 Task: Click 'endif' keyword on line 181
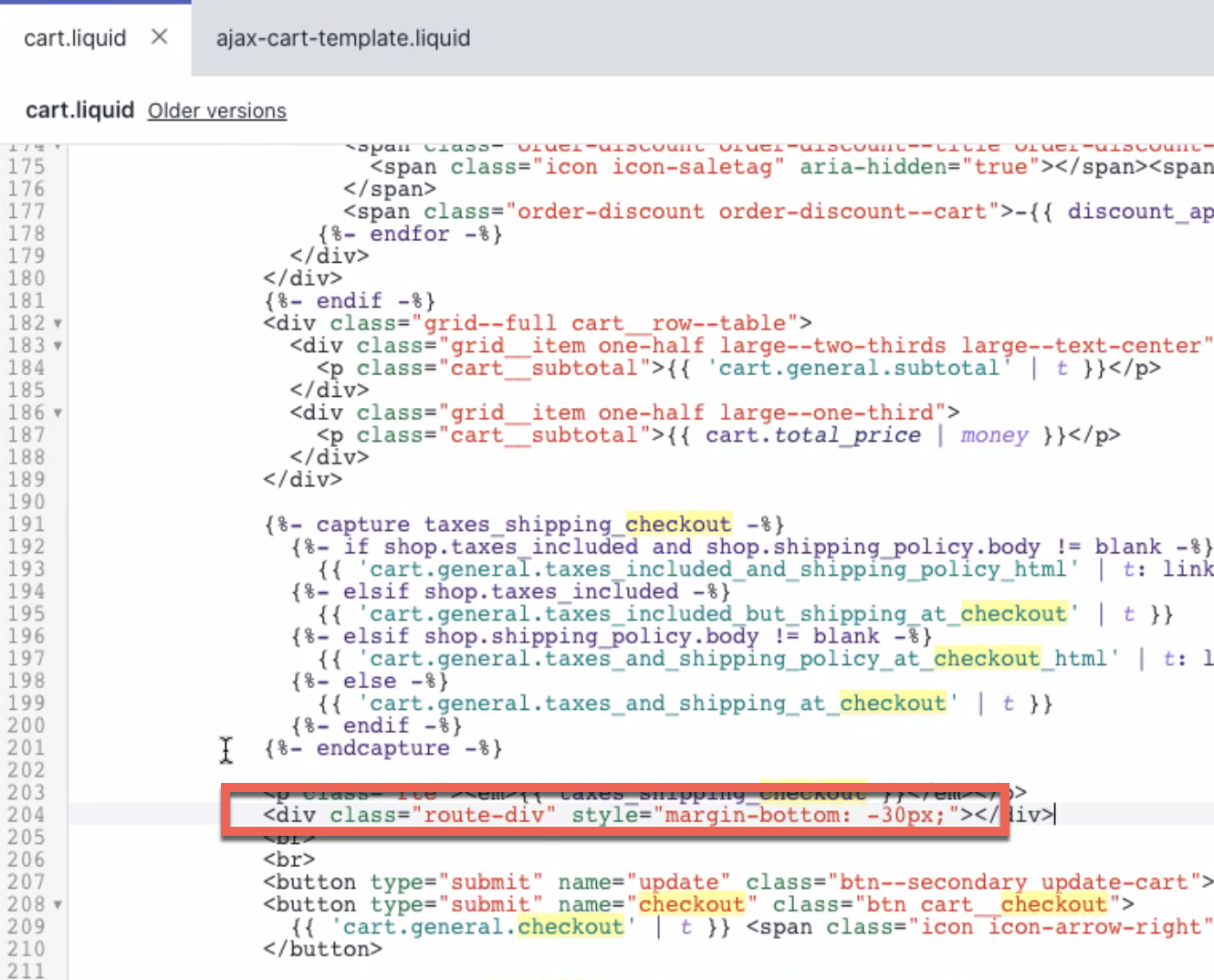click(350, 301)
